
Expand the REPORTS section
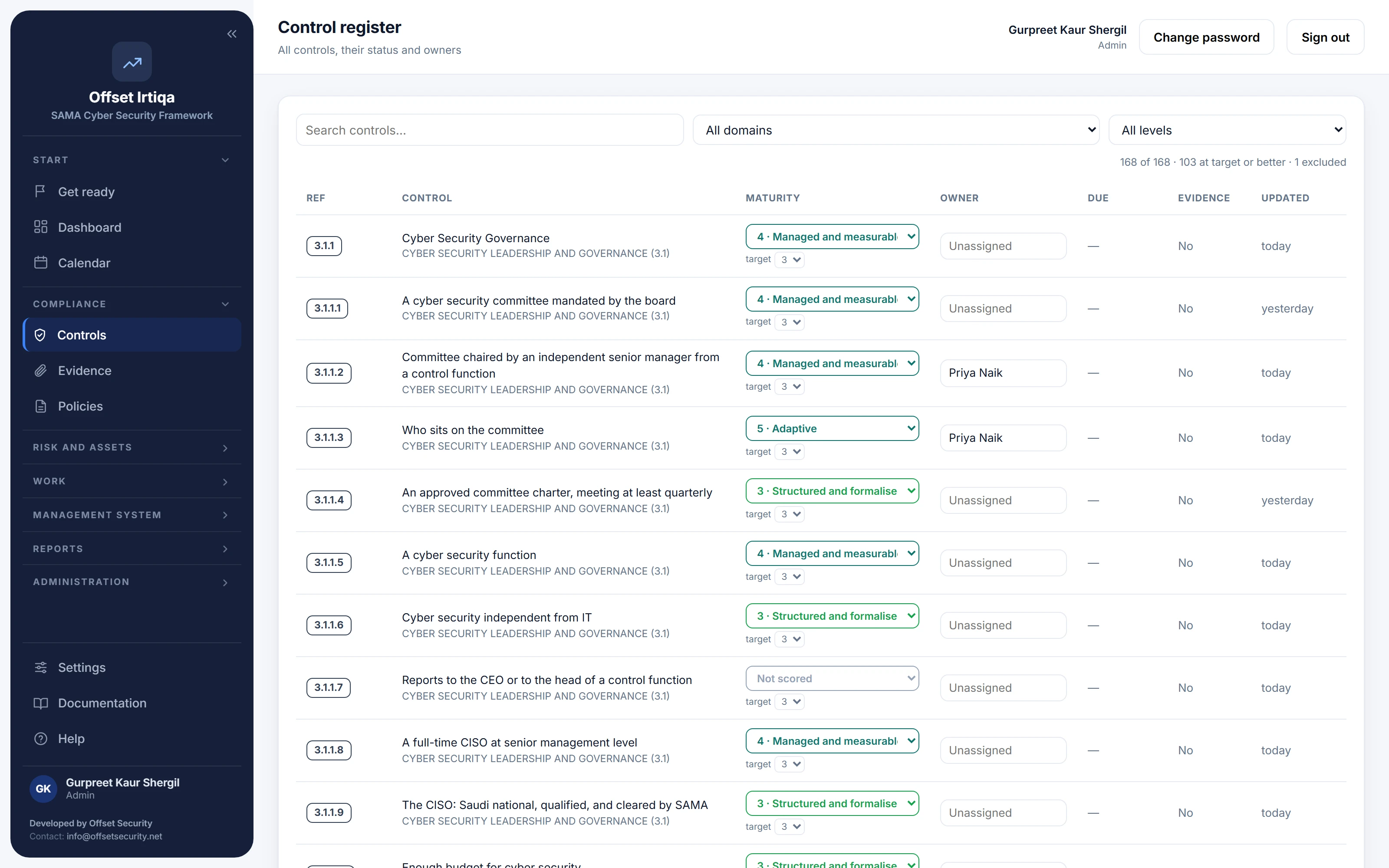tap(132, 549)
